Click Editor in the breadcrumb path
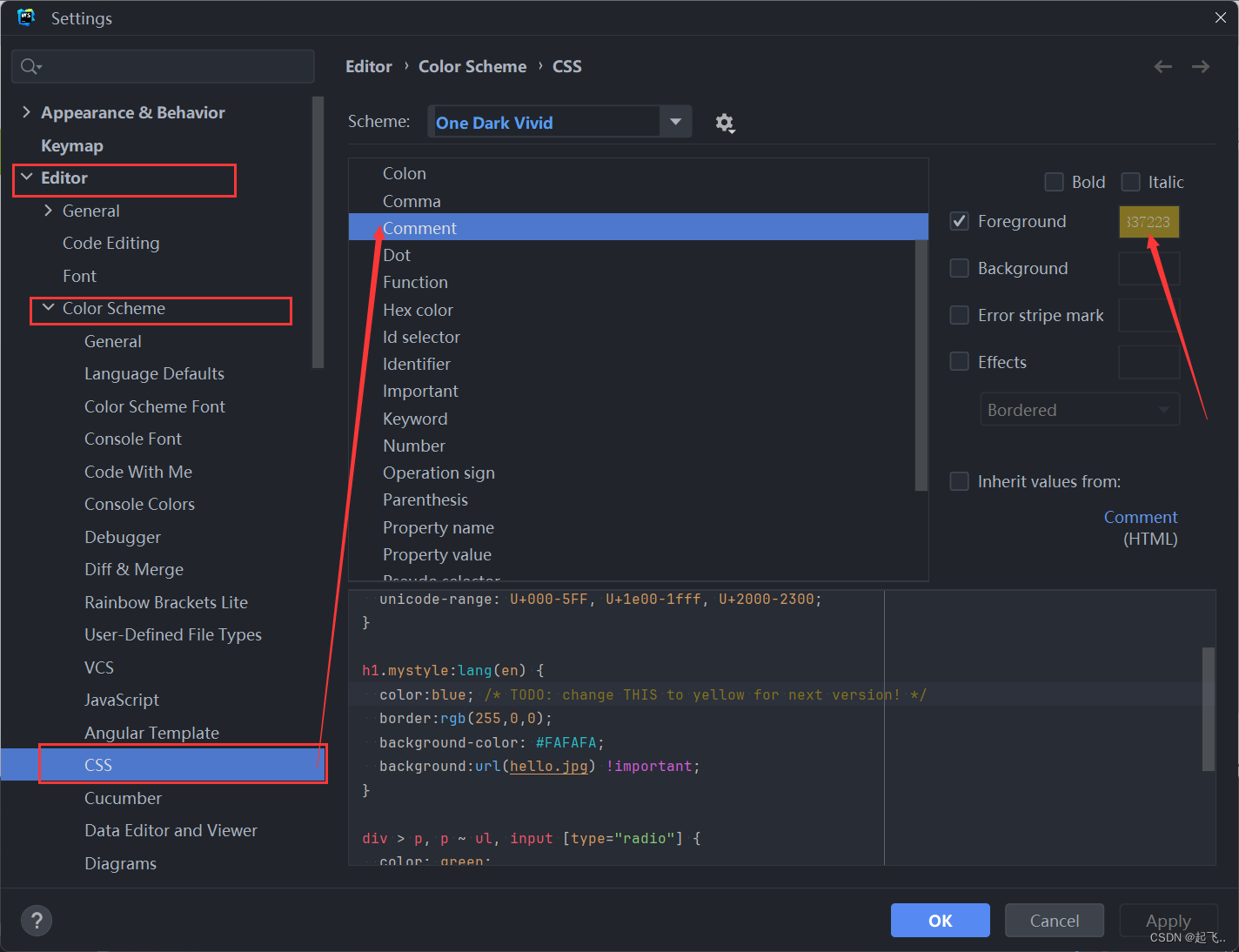The image size is (1239, 952). coord(368,66)
